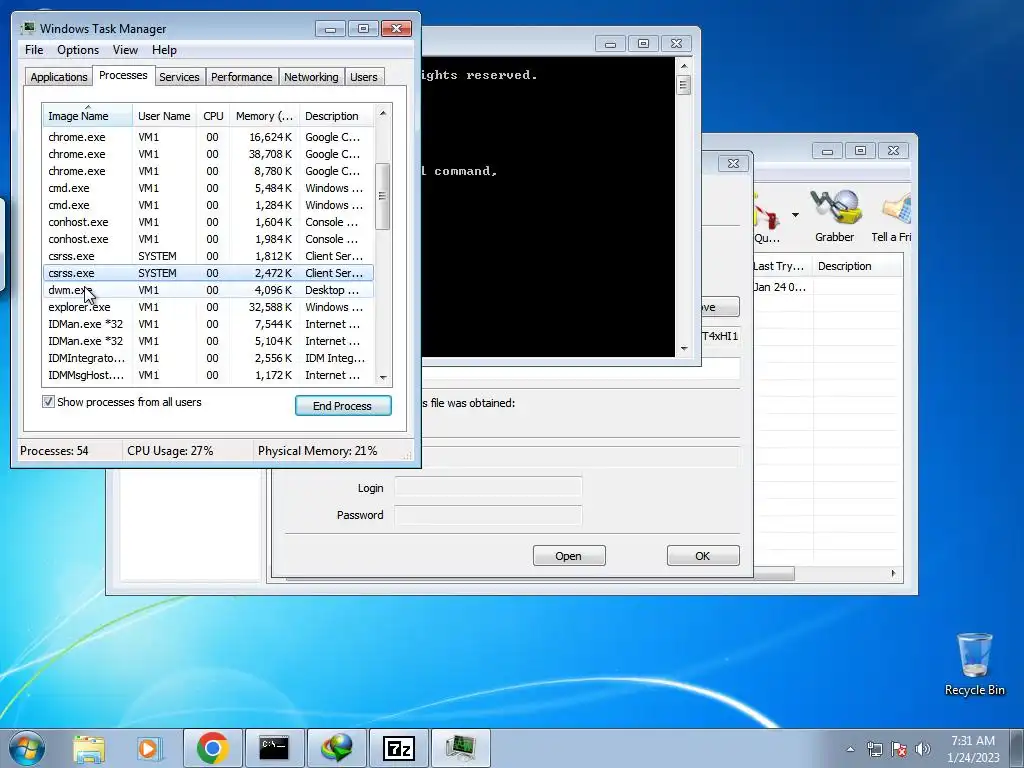Click scroll-up arrow of process list

pos(383,113)
